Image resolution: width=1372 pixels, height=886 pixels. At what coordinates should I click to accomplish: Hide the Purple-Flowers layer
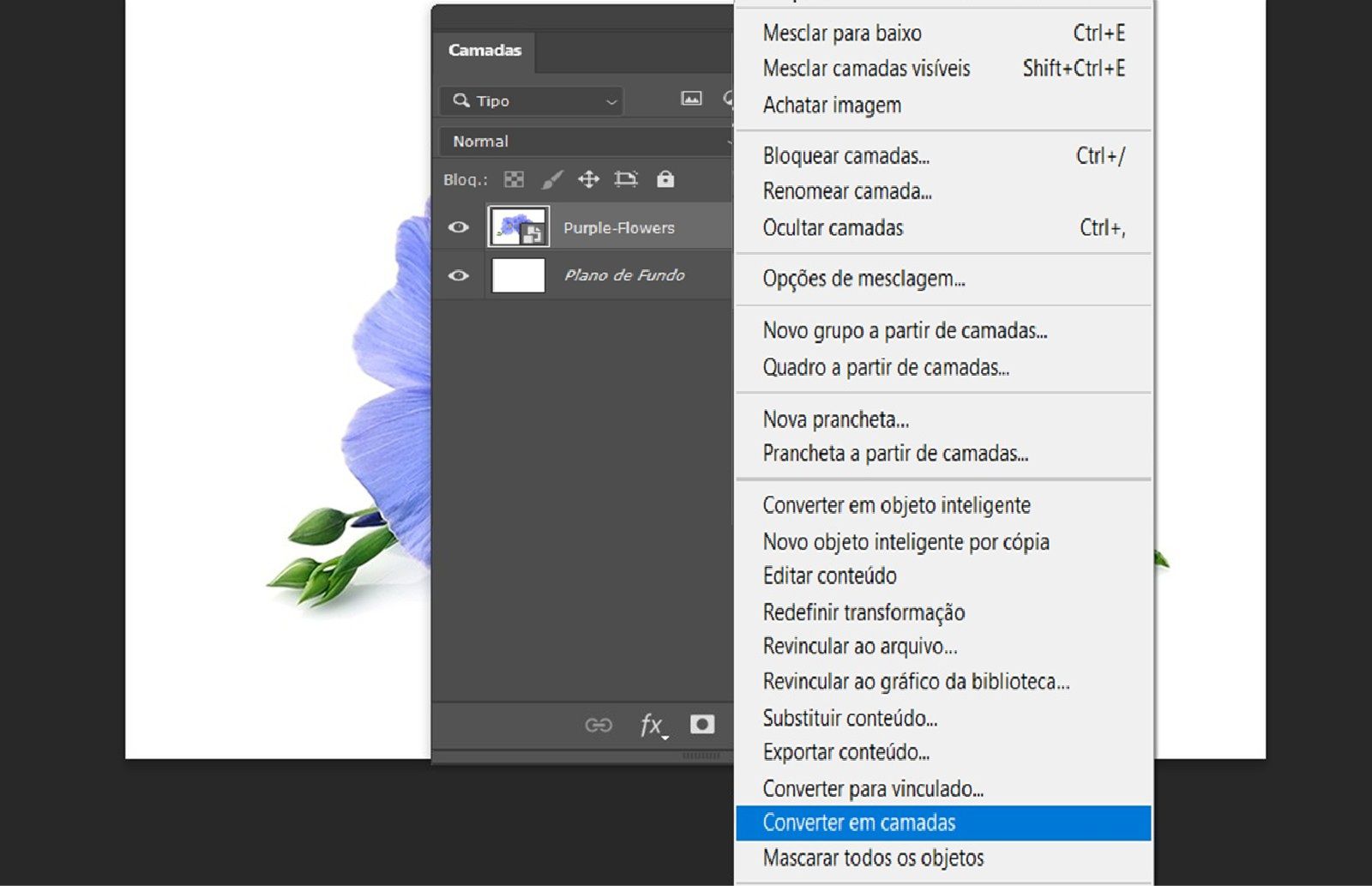[458, 226]
